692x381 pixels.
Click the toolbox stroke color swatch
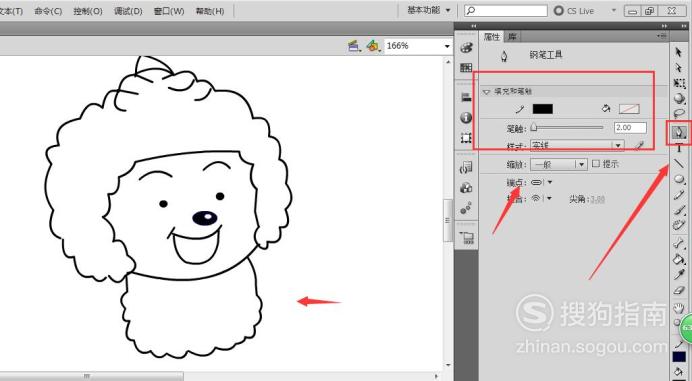click(x=679, y=356)
